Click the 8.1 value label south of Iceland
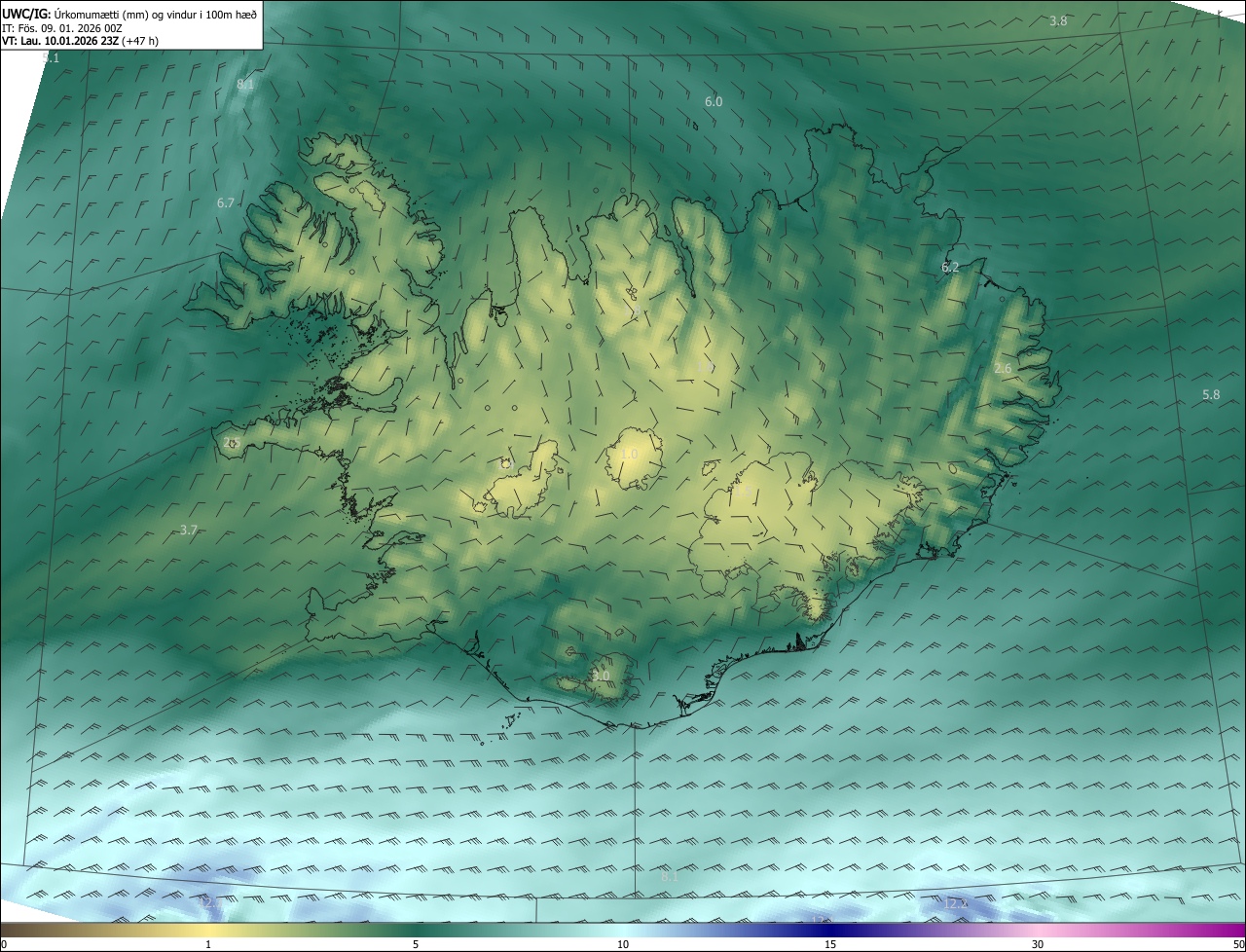Viewport: 1246px width, 952px height. [x=670, y=876]
